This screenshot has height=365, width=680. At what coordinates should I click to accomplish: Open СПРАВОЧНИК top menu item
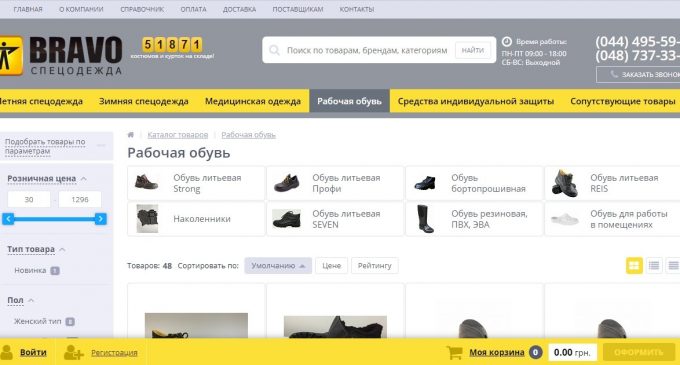[x=142, y=9]
